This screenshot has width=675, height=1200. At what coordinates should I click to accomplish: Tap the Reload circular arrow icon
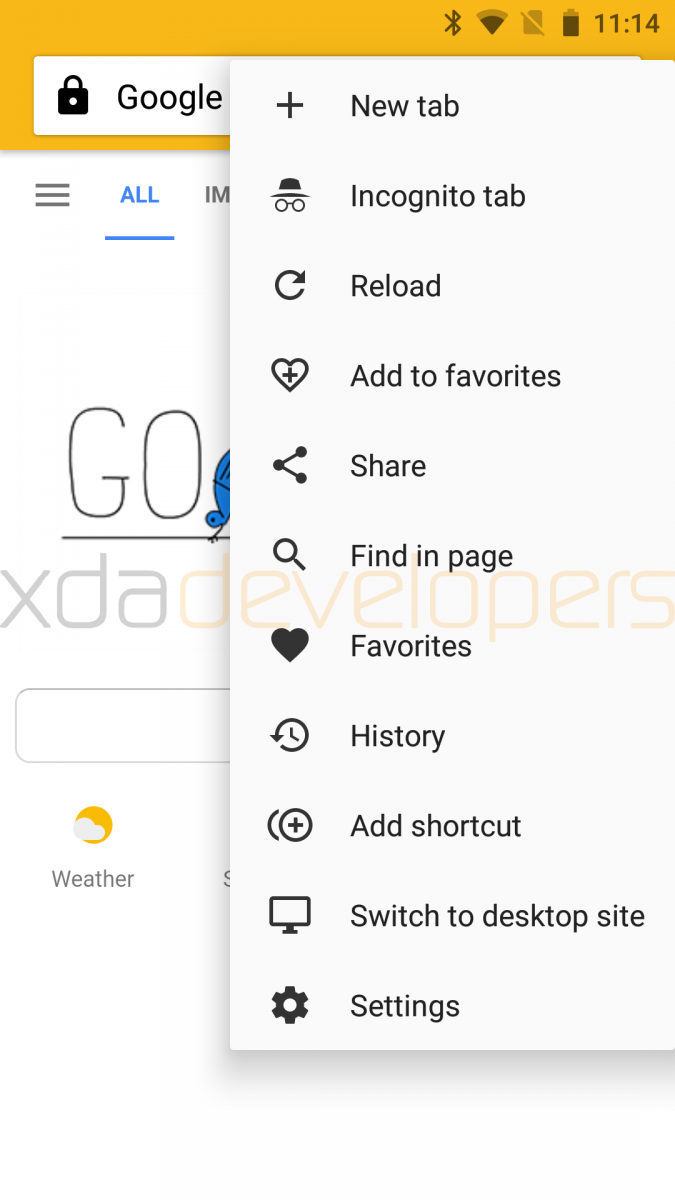[x=290, y=286]
